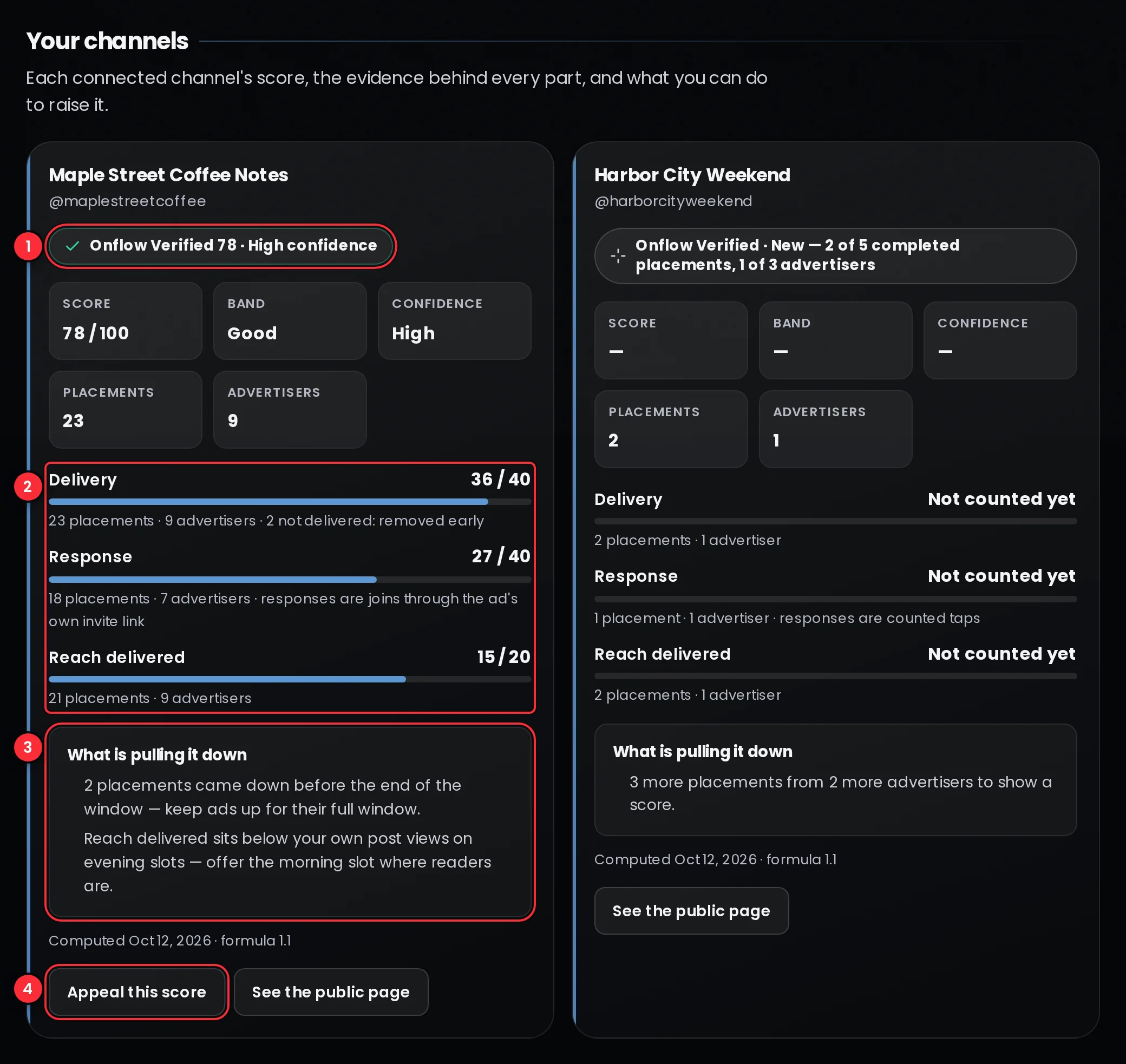The image size is (1126, 1064).
Task: Click the sparkle icon in Harbor City badge
Action: click(x=618, y=256)
